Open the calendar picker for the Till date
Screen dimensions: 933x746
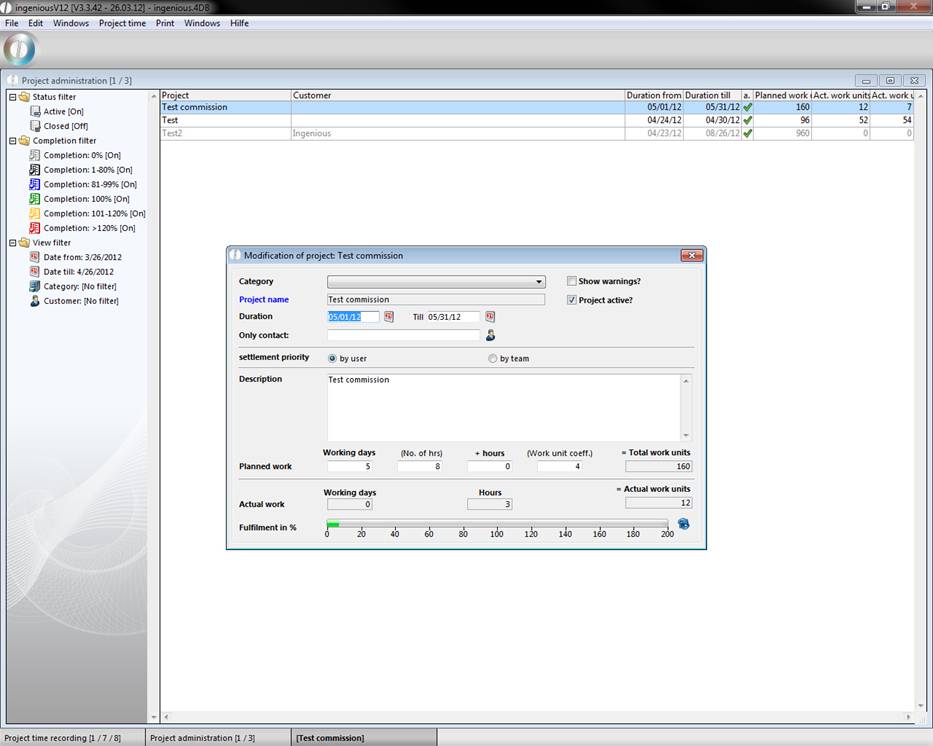pyautogui.click(x=490, y=317)
